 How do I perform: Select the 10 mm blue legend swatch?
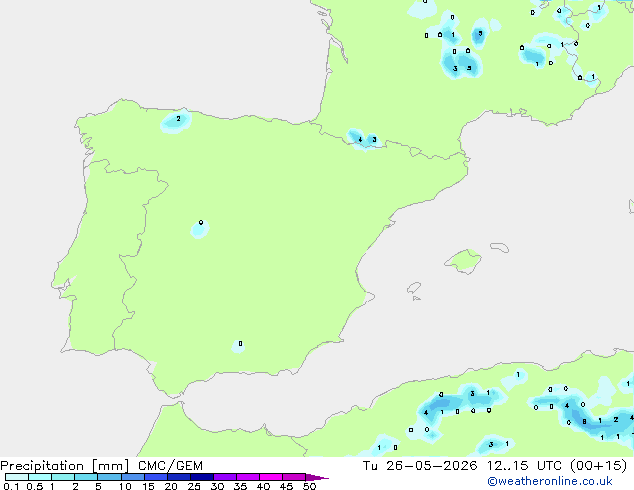[133, 477]
